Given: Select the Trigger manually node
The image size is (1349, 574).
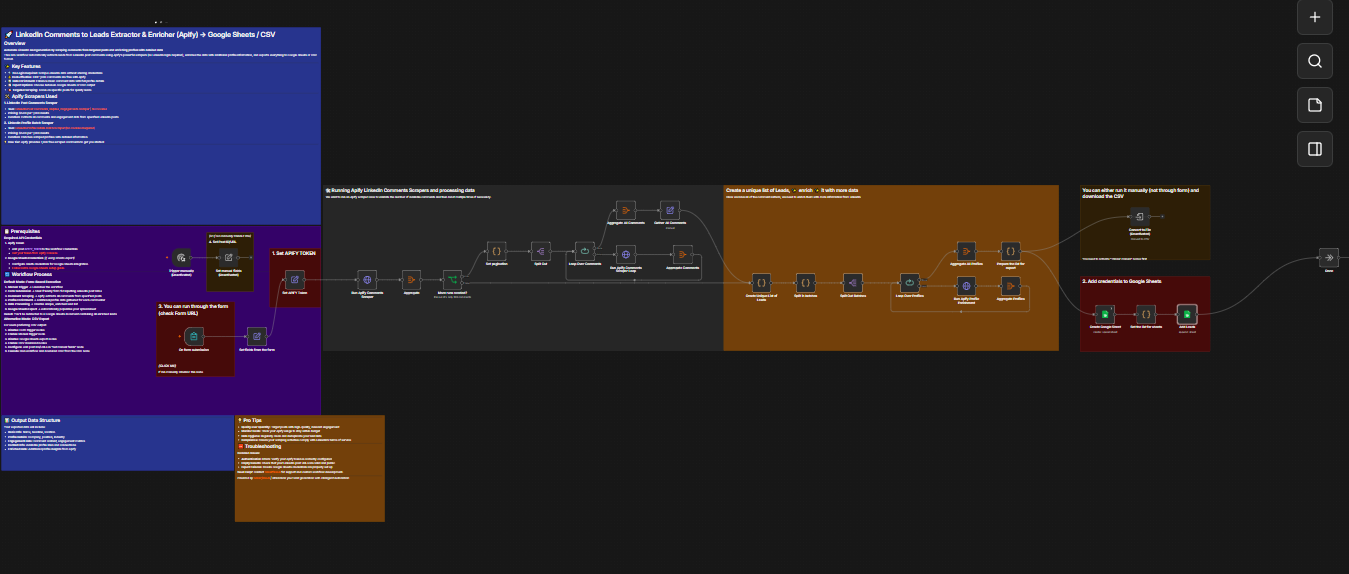Looking at the screenshot, I should 181,258.
